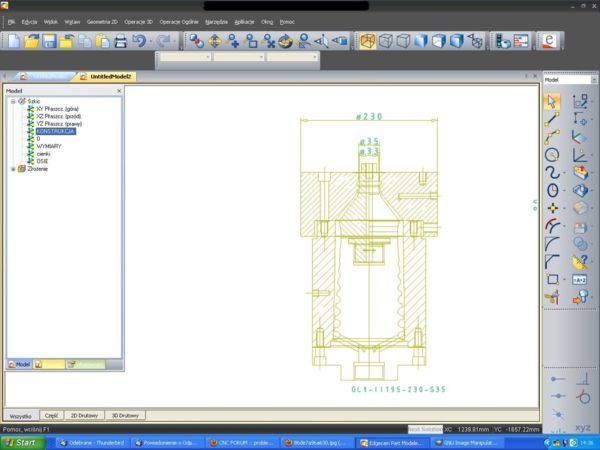
Task: Select the Extrude boss feature tool
Action: coord(580,173)
